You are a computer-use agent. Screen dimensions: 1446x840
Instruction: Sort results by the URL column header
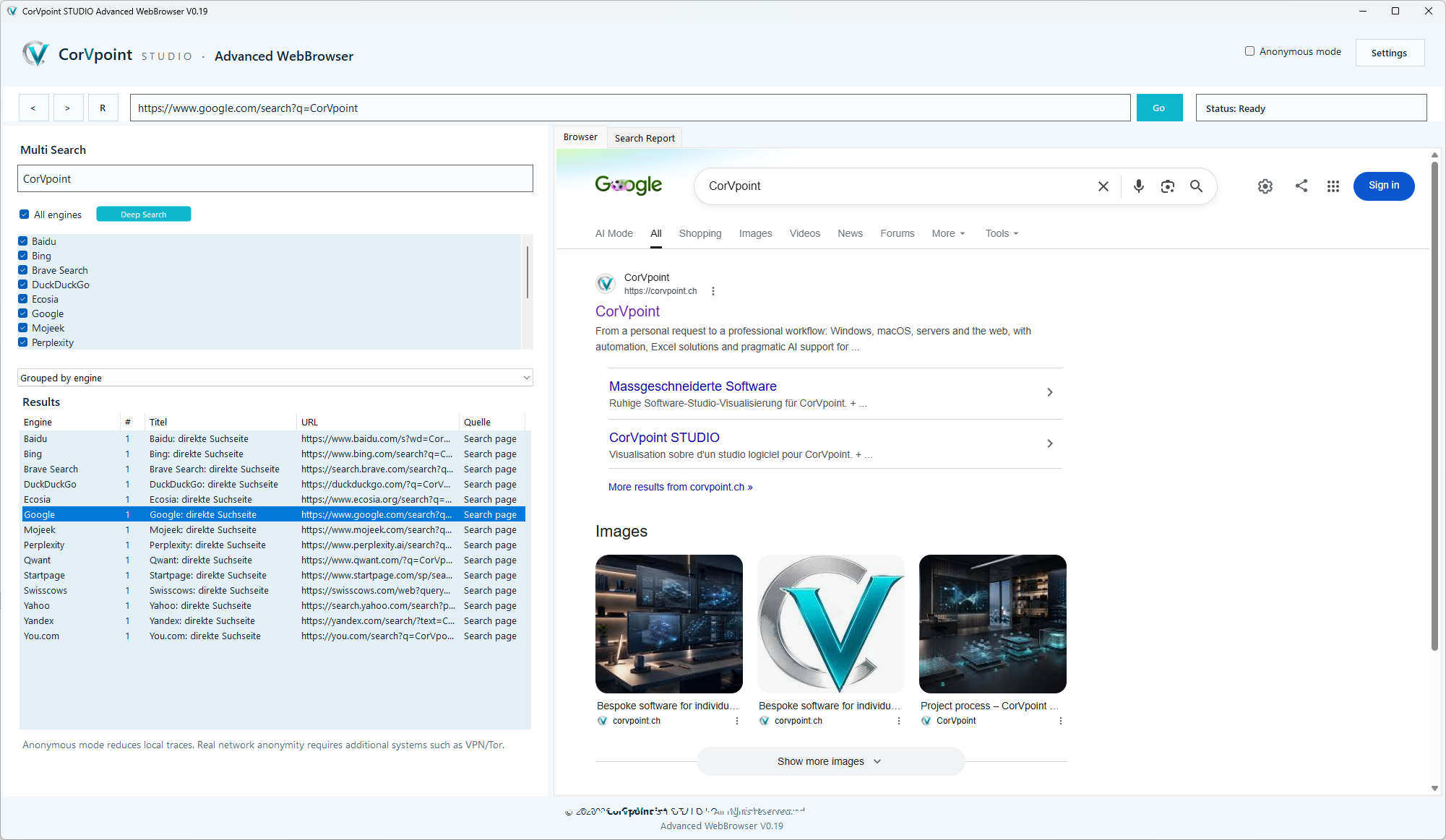[378, 422]
